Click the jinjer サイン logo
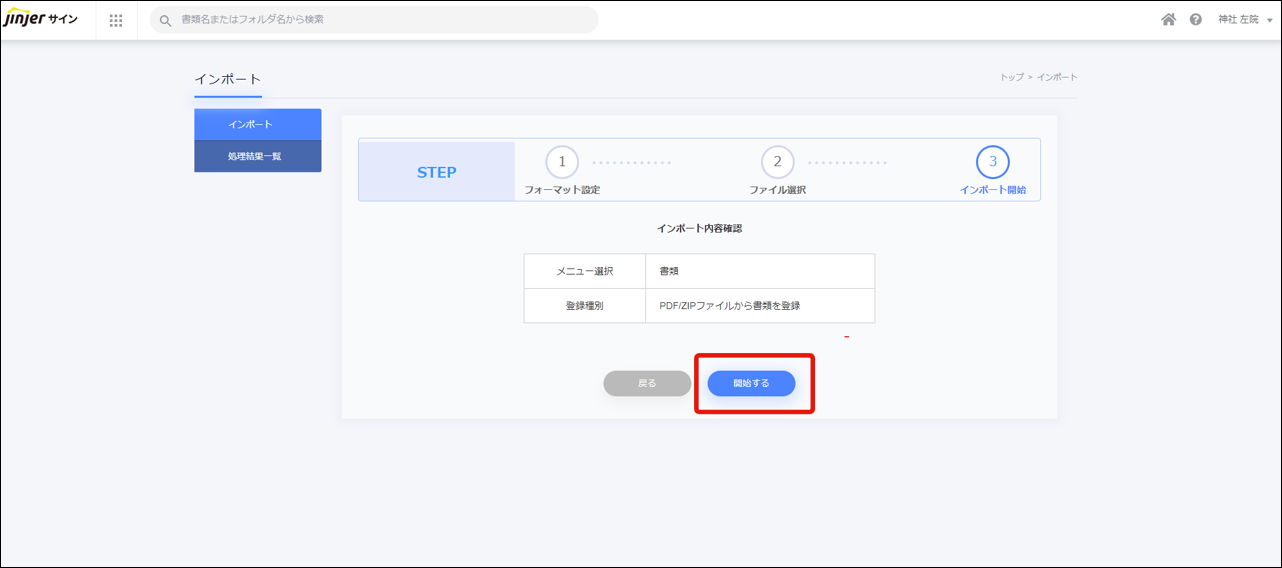Screen dimensions: 1282x568 coord(41,20)
